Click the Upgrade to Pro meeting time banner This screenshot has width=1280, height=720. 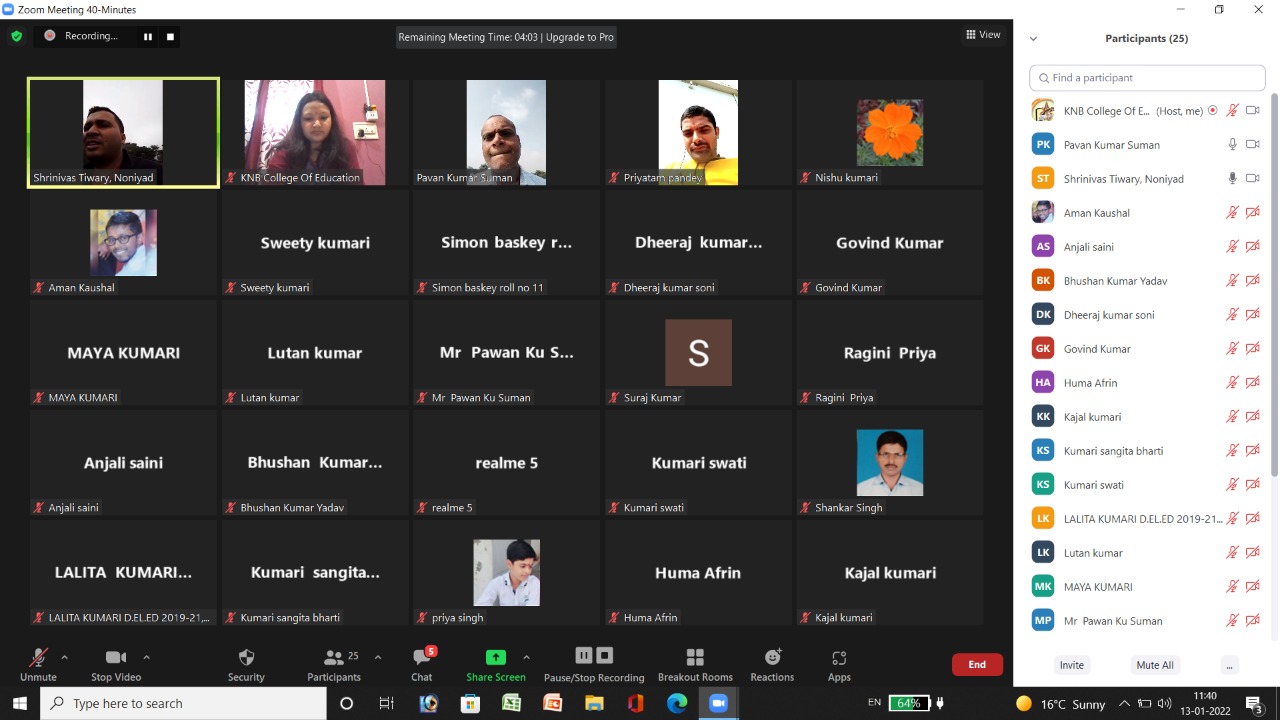pyautogui.click(x=506, y=37)
